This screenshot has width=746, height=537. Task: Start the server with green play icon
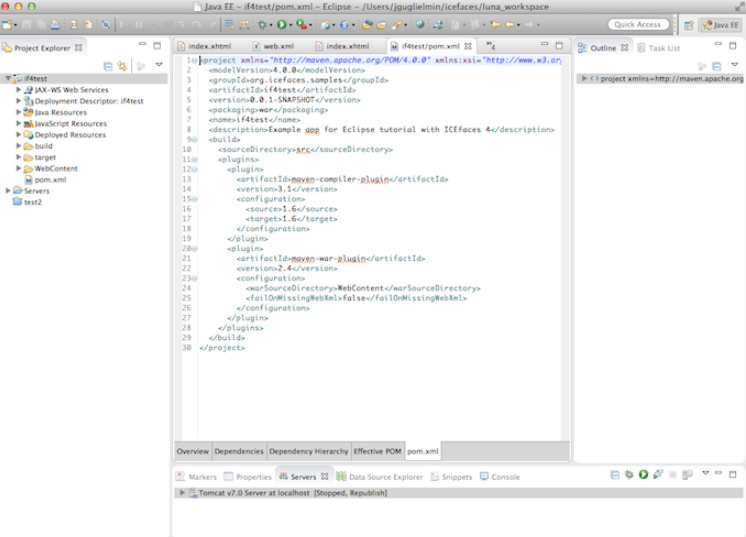[x=644, y=475]
